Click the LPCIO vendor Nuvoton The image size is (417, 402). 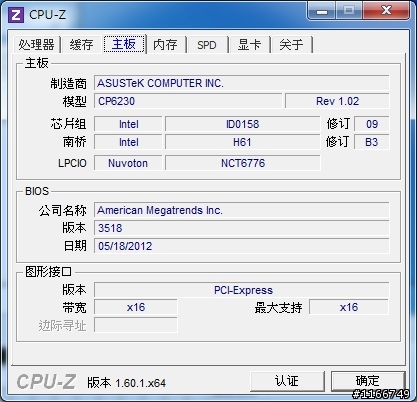(x=128, y=163)
